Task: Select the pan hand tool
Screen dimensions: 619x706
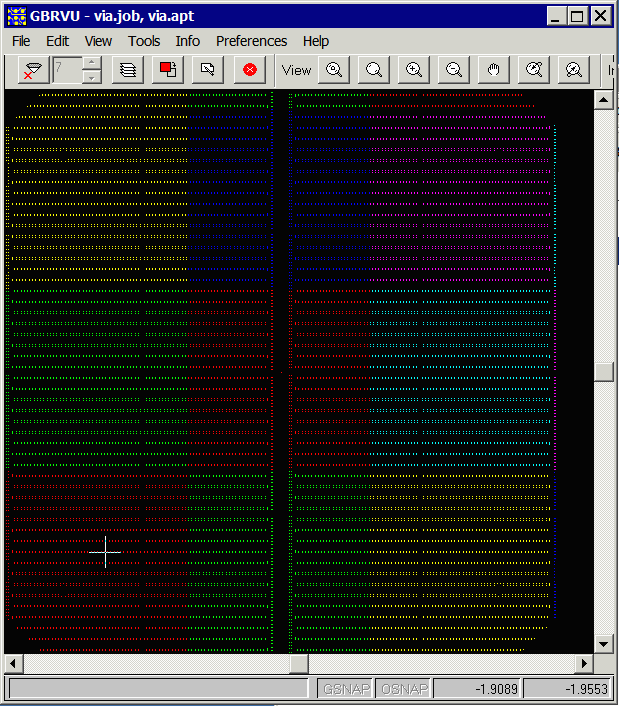Action: coord(494,70)
